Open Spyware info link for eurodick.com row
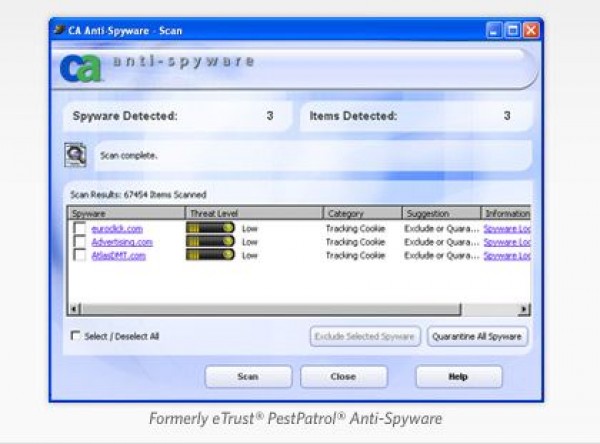600x444 pixels. [507, 229]
